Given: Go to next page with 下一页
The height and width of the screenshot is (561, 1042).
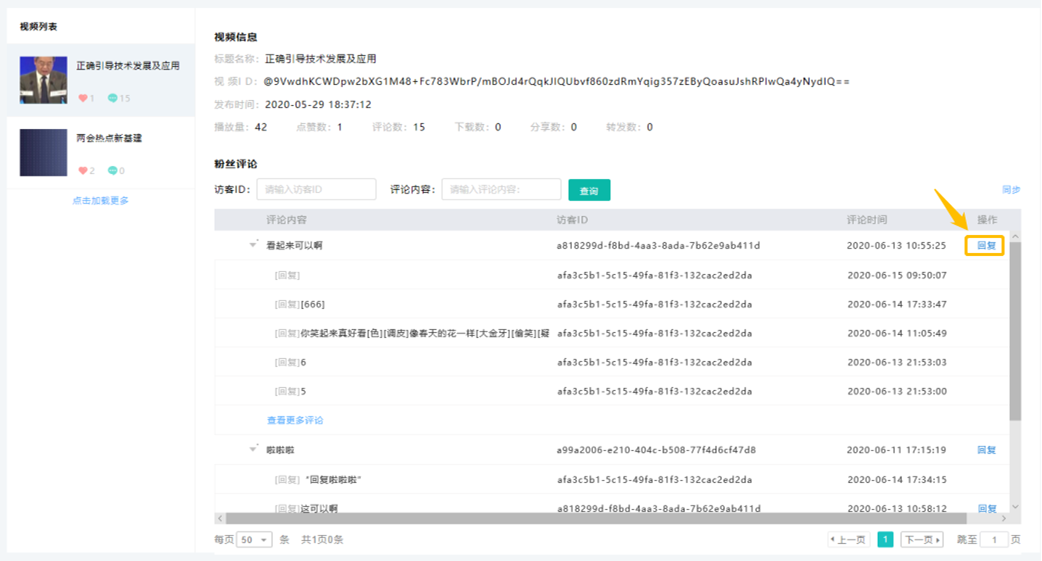Looking at the screenshot, I should click(x=921, y=540).
